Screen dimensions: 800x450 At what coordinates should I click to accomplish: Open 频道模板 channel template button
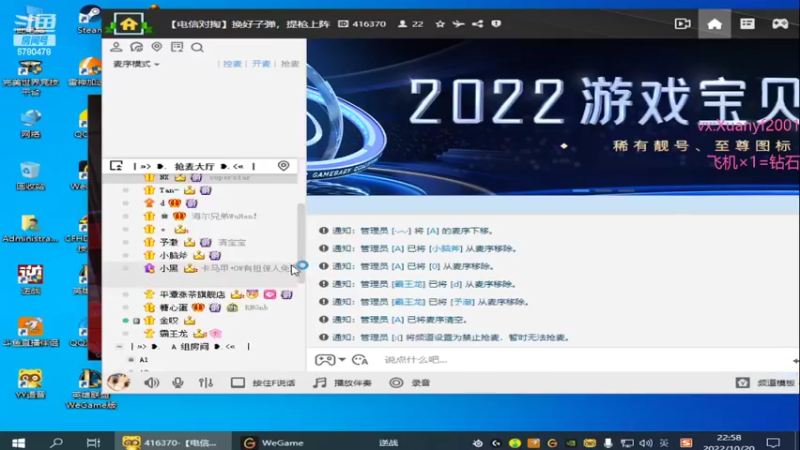click(x=765, y=383)
